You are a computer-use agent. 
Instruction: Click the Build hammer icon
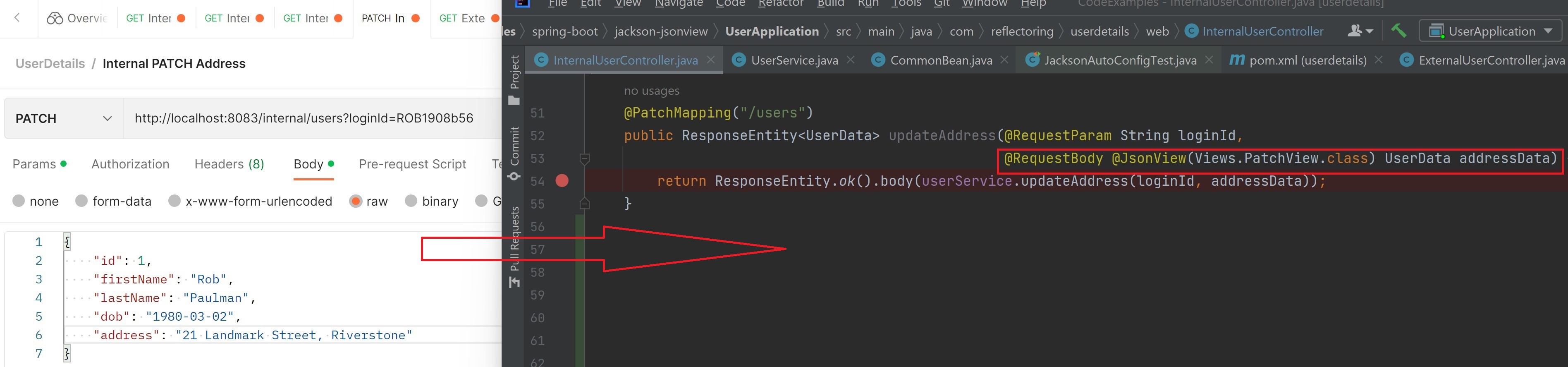coord(1399,31)
